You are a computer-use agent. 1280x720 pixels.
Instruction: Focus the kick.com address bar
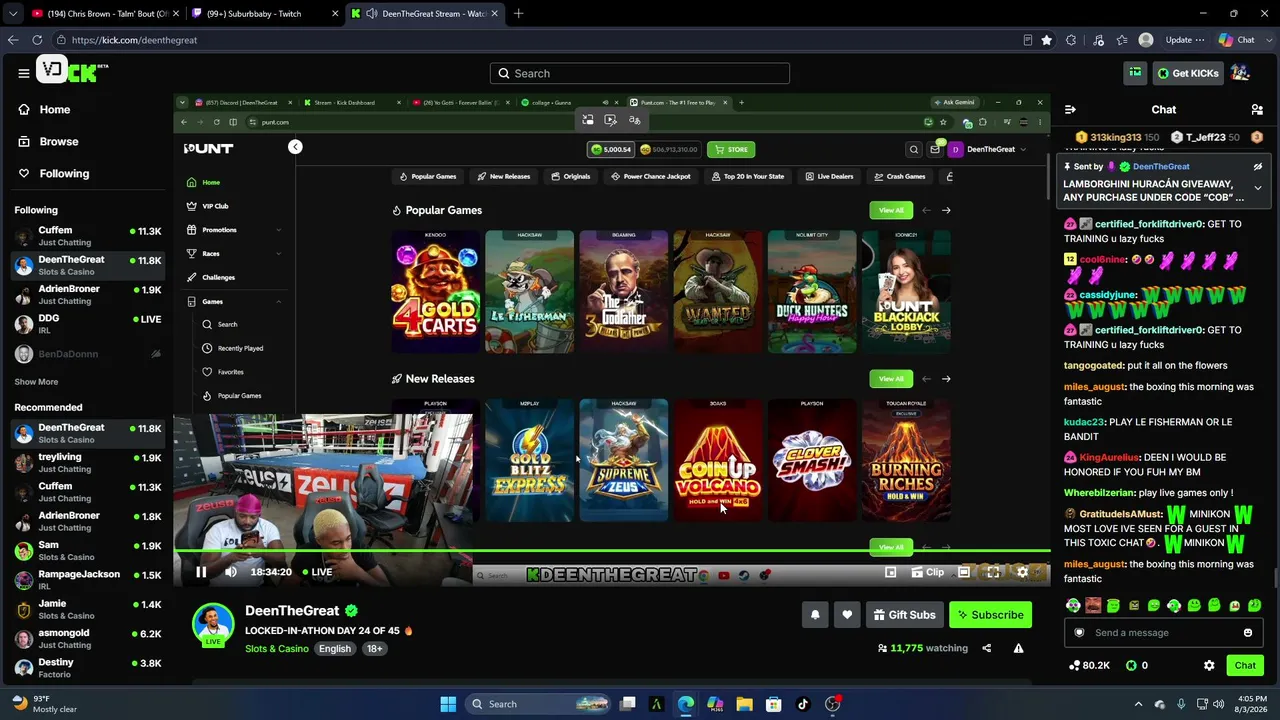point(540,40)
